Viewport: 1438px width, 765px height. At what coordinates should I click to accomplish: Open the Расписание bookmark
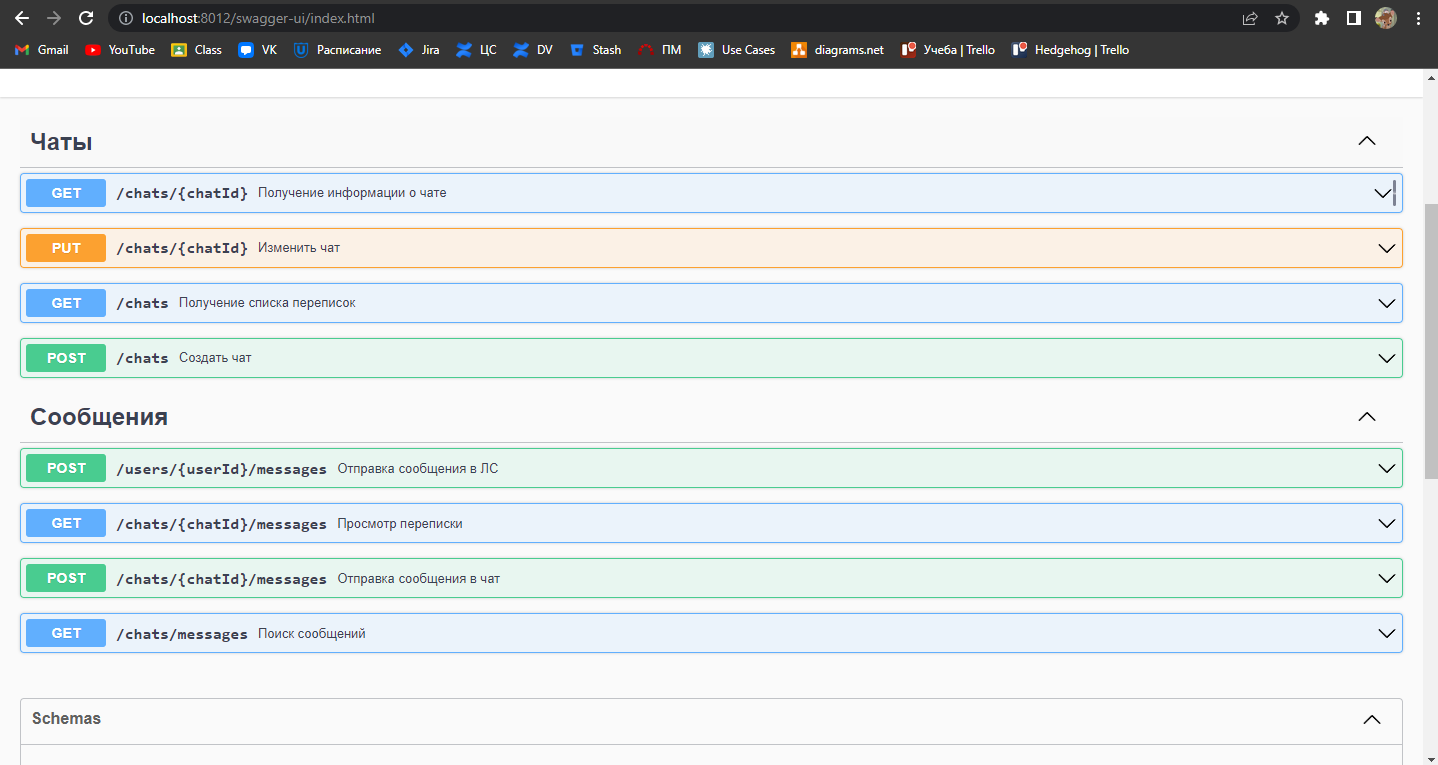coord(337,50)
